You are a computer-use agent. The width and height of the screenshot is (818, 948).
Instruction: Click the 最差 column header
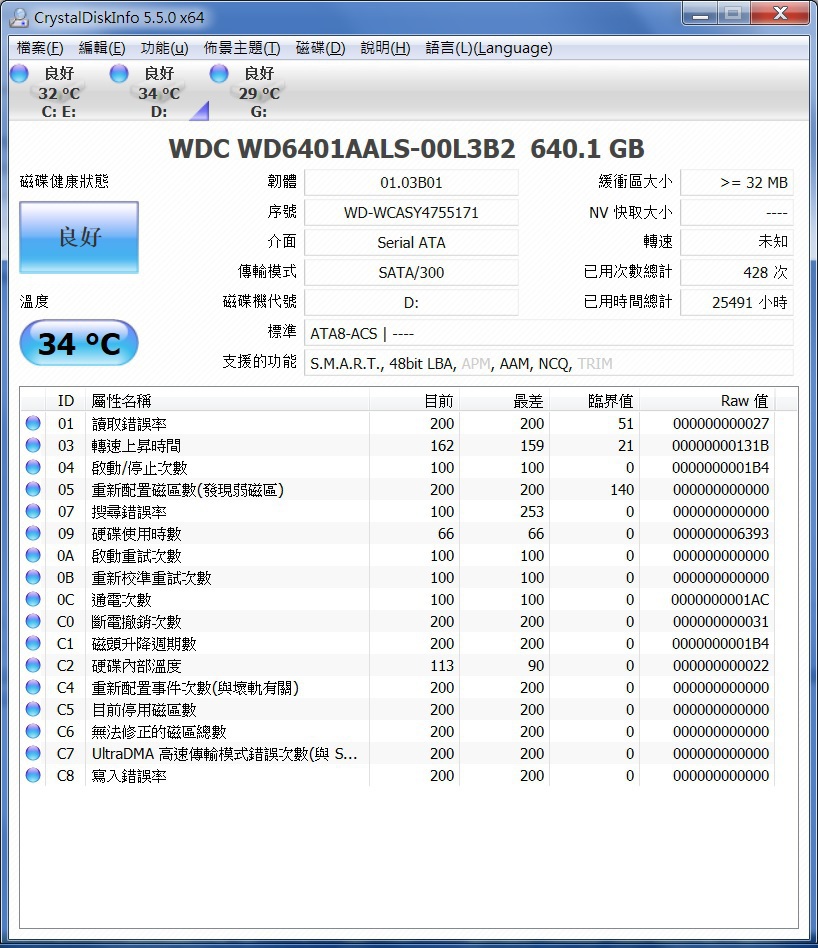click(x=505, y=401)
